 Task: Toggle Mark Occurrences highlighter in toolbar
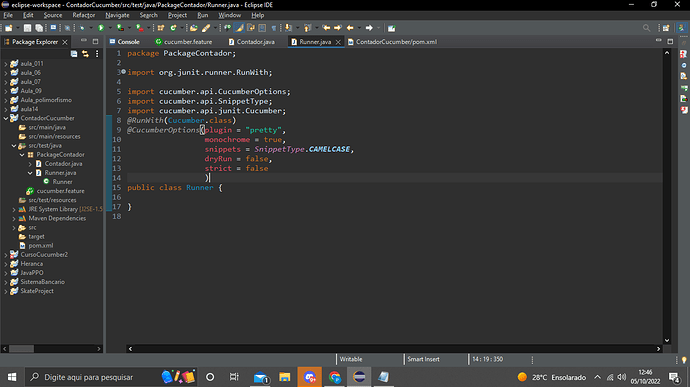[239, 28]
